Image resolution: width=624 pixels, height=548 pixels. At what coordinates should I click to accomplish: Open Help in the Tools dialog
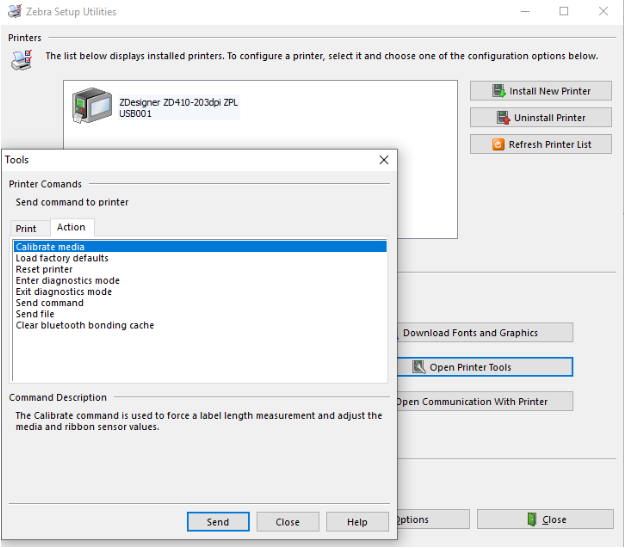[357, 522]
